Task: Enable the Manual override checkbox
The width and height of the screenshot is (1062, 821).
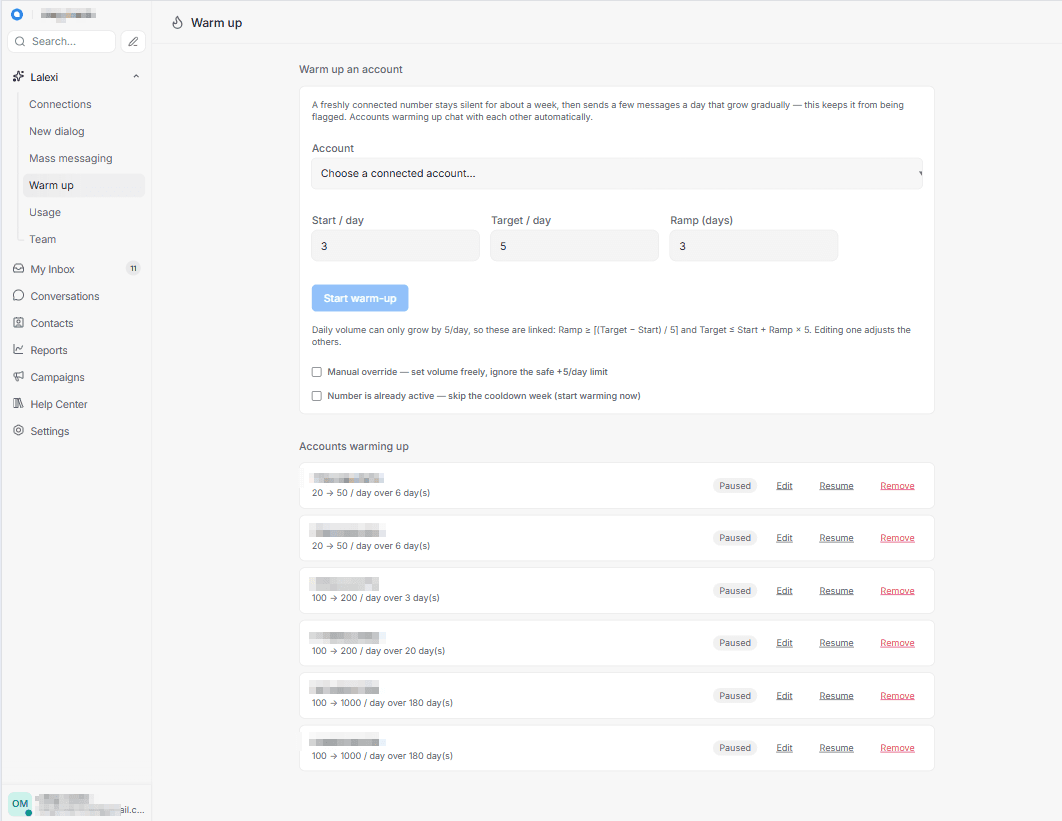Action: [x=316, y=372]
